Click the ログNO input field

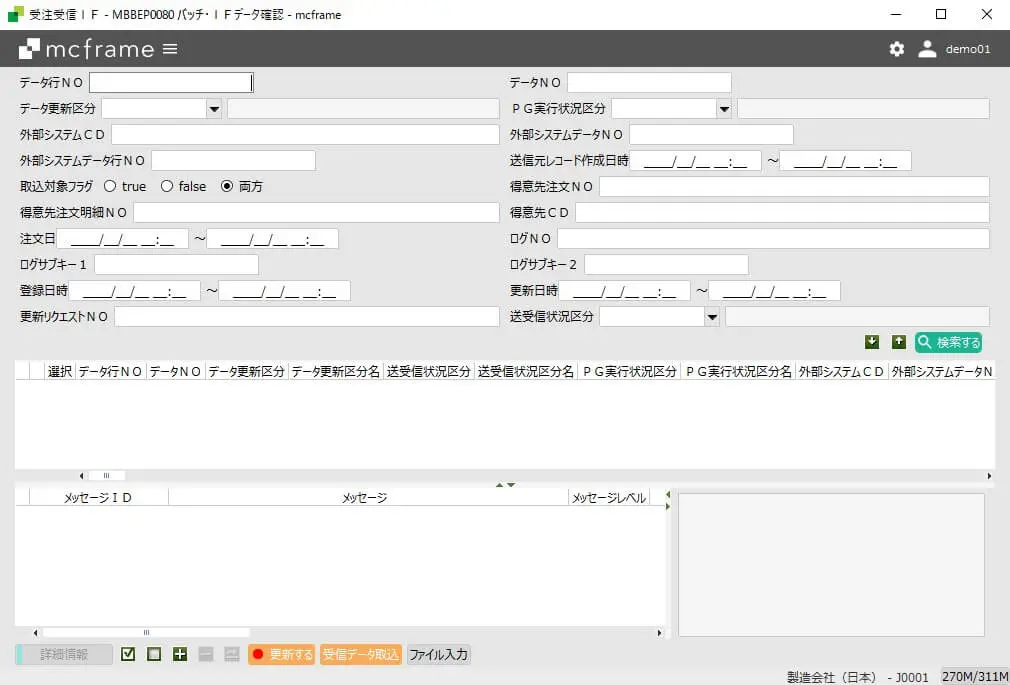[x=773, y=238]
